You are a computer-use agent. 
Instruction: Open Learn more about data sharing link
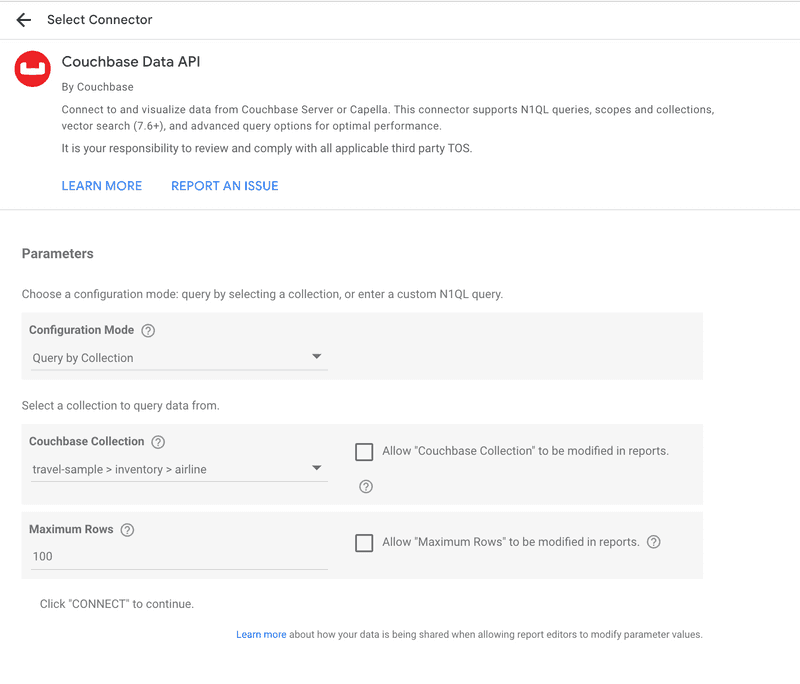pyautogui.click(x=261, y=635)
